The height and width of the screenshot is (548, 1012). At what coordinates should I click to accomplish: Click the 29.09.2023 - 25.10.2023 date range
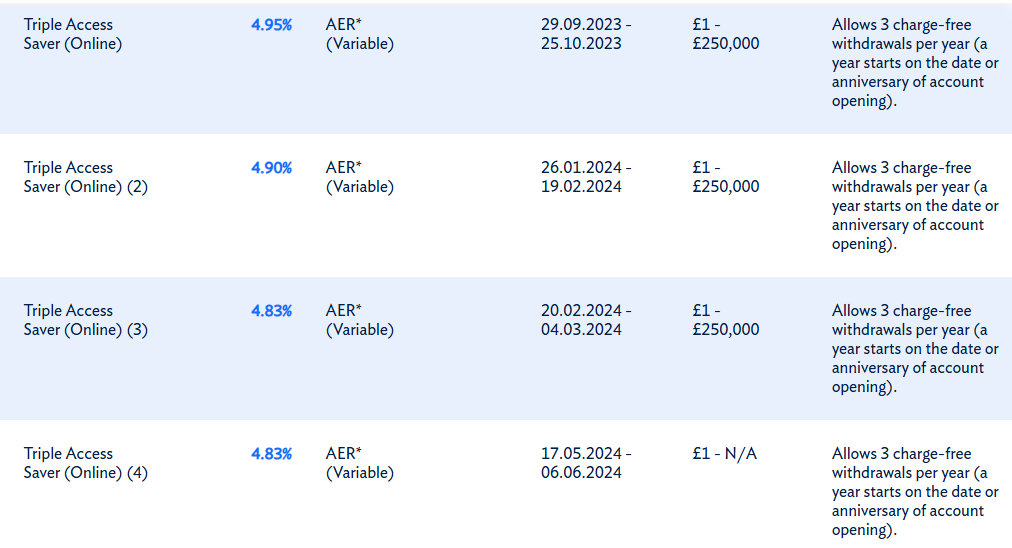pos(586,34)
